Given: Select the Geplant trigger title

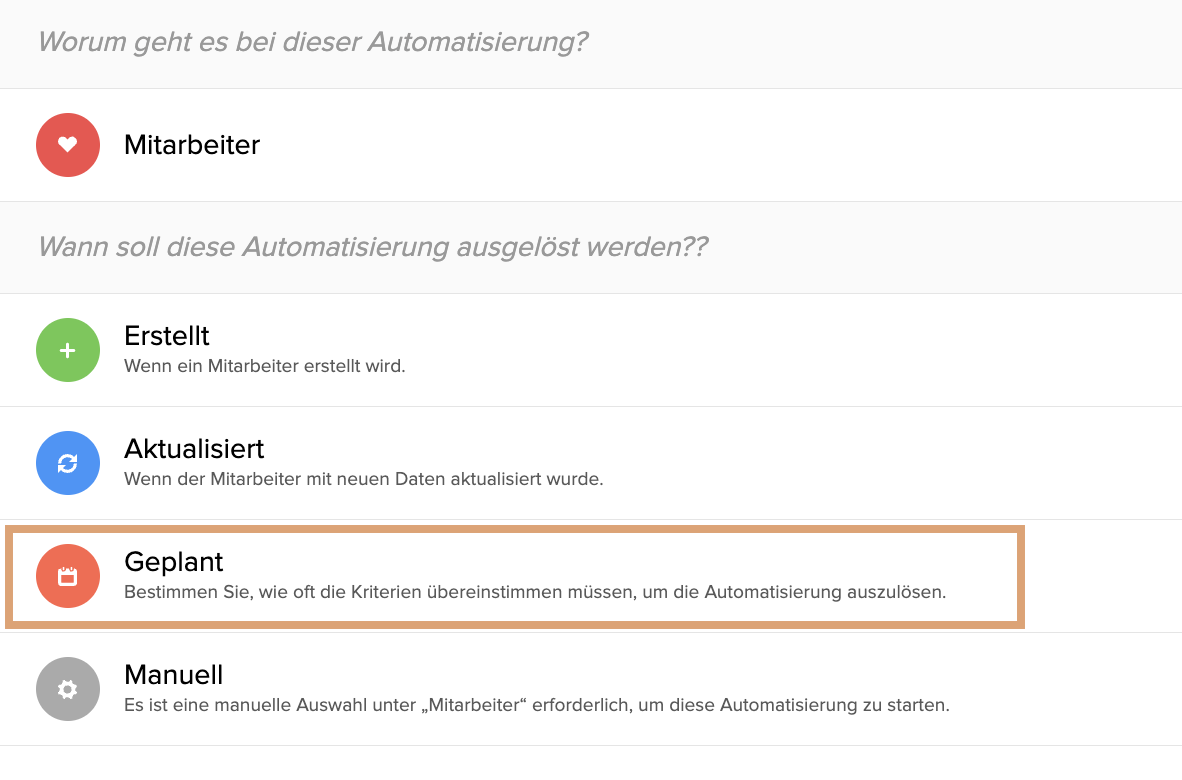Looking at the screenshot, I should pyautogui.click(x=173, y=562).
